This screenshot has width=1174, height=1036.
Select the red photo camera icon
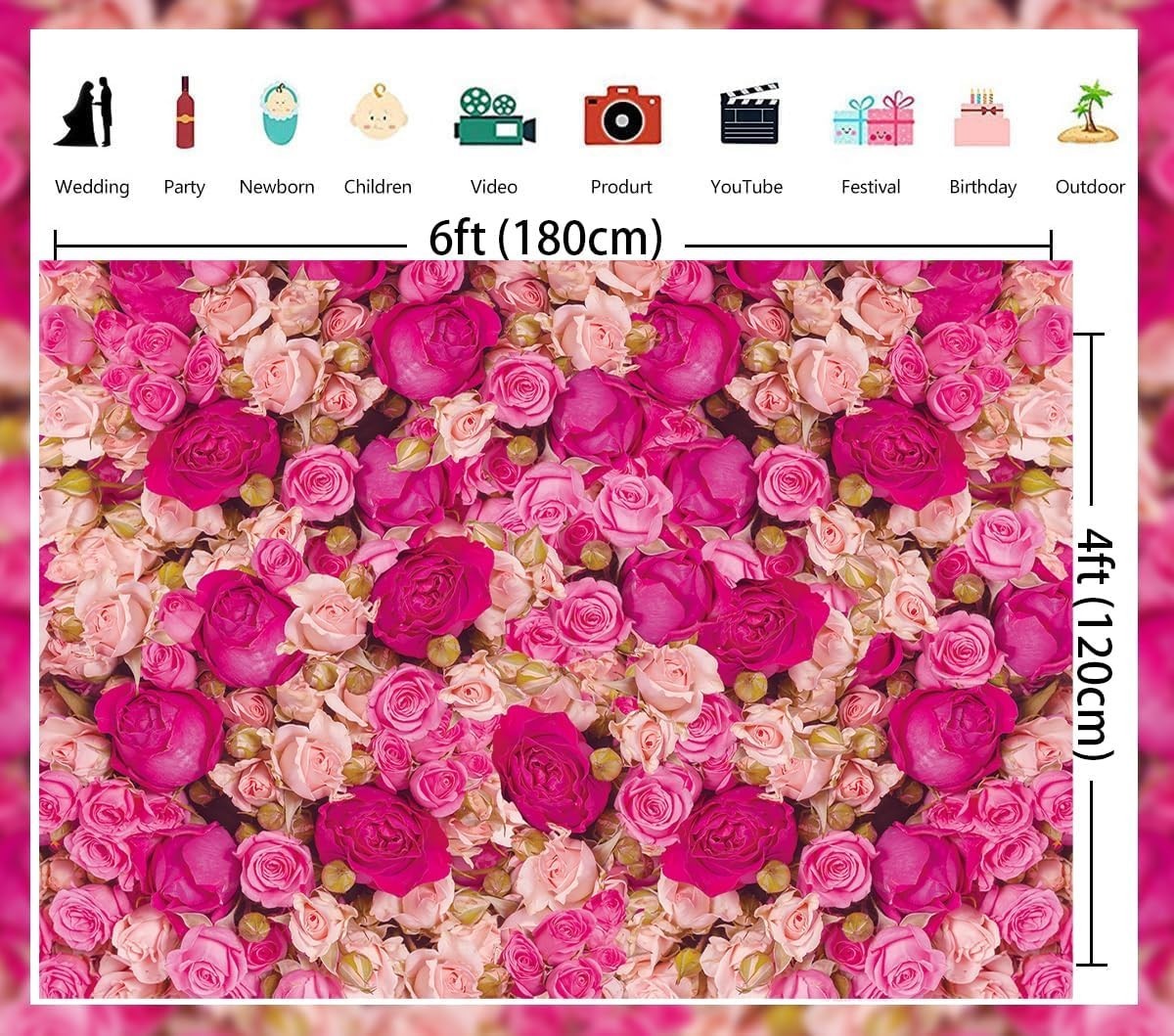(622, 115)
